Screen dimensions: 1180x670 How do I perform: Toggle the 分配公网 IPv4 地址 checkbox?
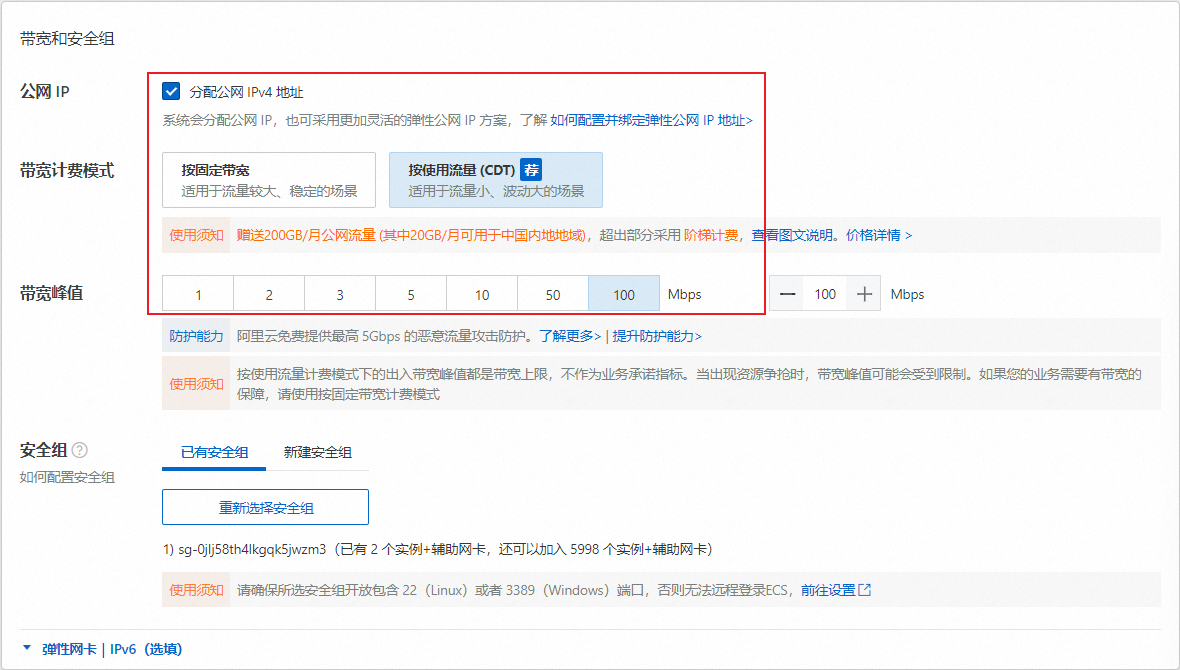[171, 92]
